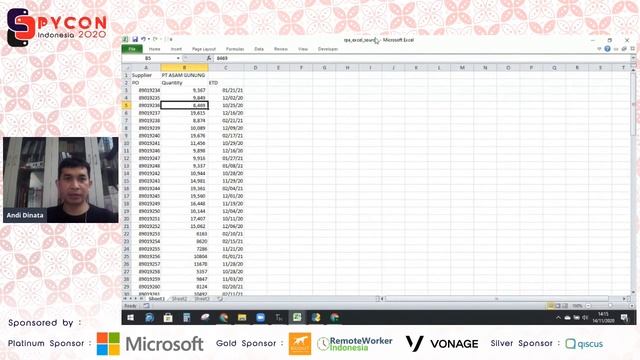Click the 'Quantity' header cell
640x360 pixels.
184,83
